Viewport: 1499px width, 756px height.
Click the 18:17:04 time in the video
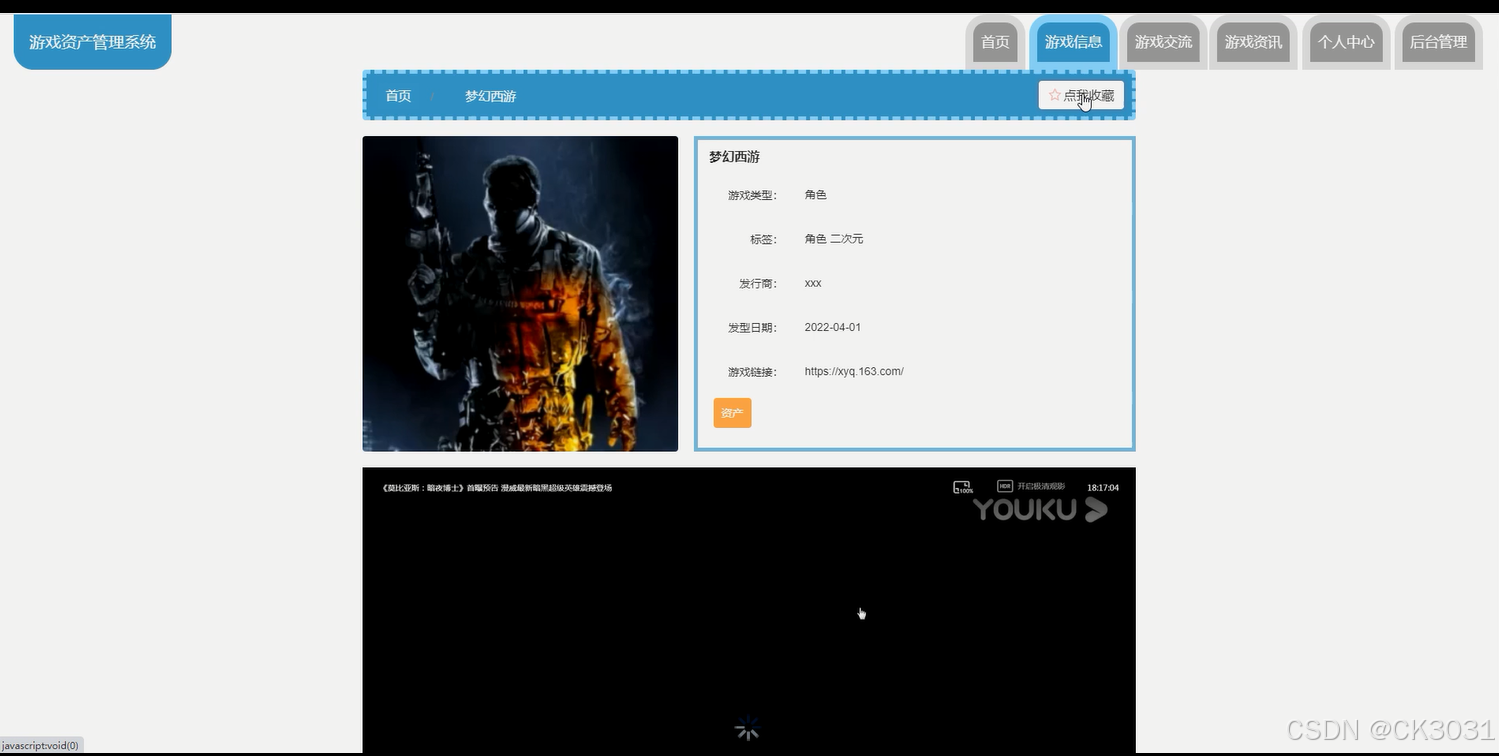1103,488
